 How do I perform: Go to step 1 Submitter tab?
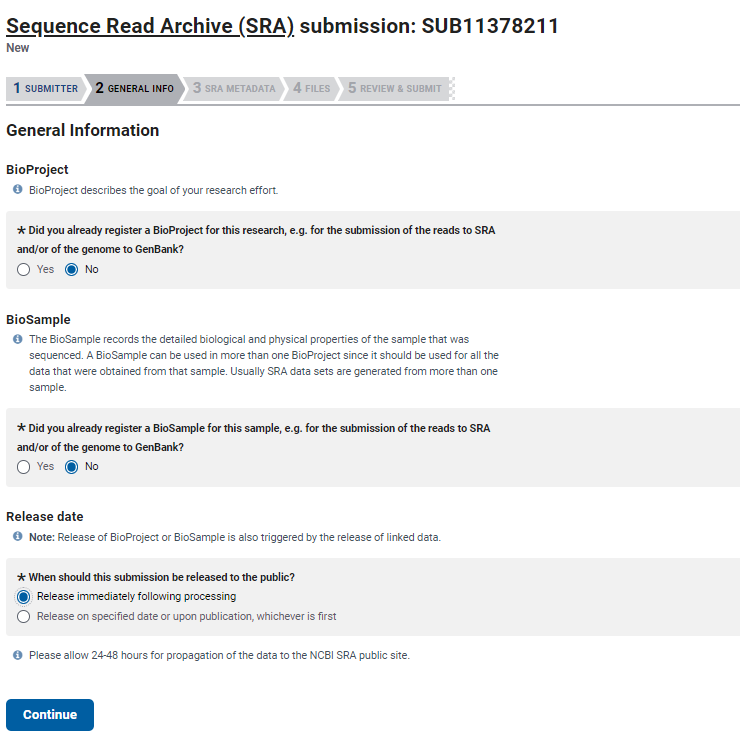(46, 88)
